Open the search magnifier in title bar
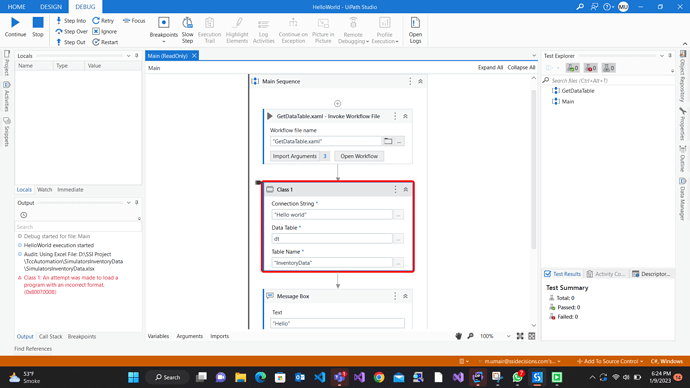 pyautogui.click(x=580, y=7)
